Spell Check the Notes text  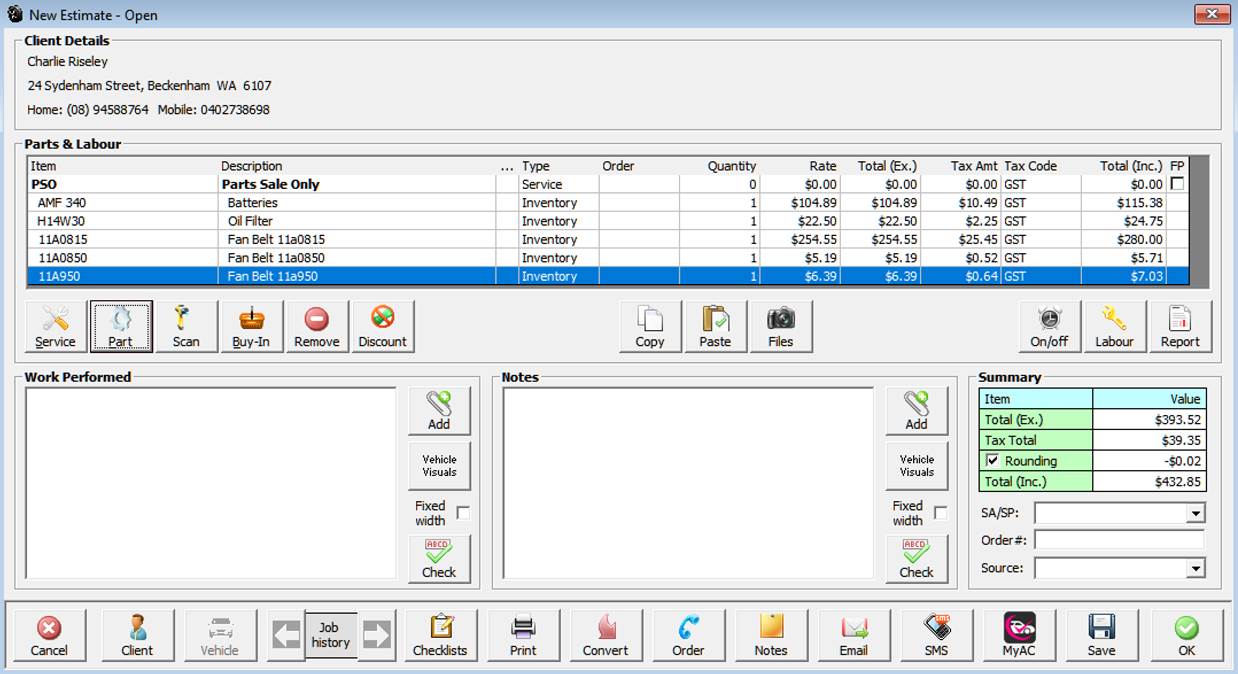coord(916,559)
